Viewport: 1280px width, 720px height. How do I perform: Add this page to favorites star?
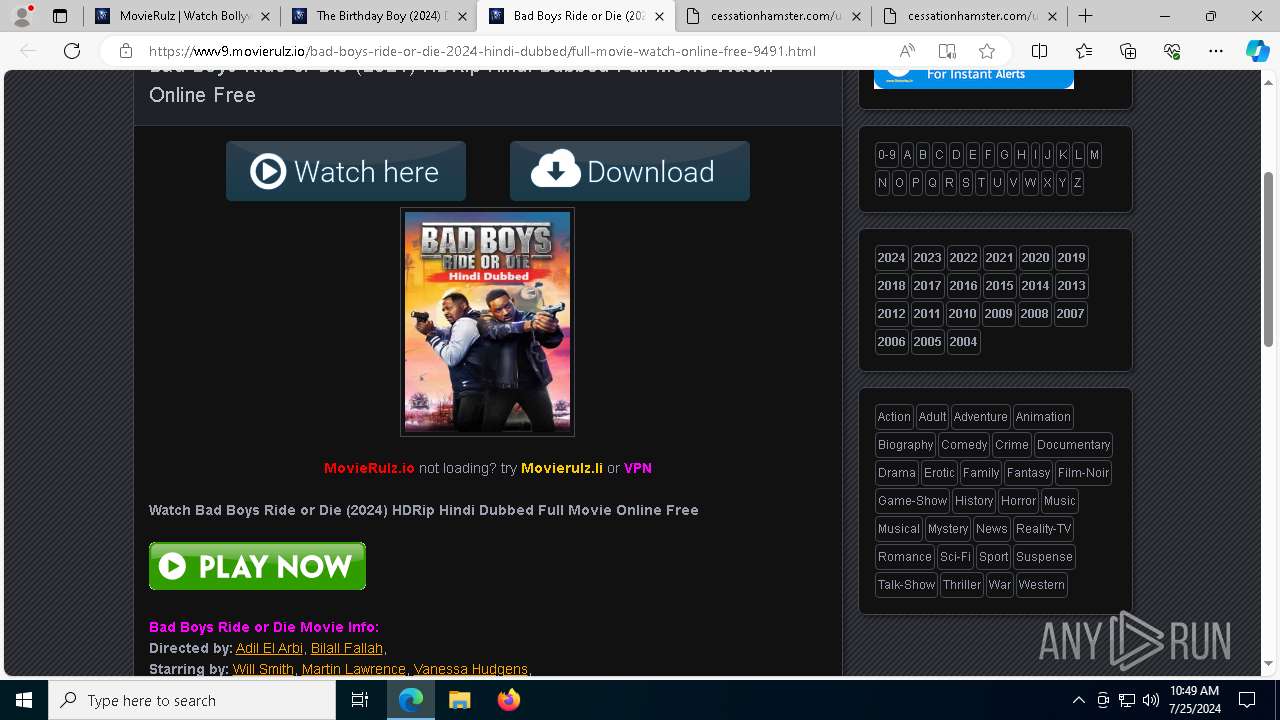coord(987,51)
